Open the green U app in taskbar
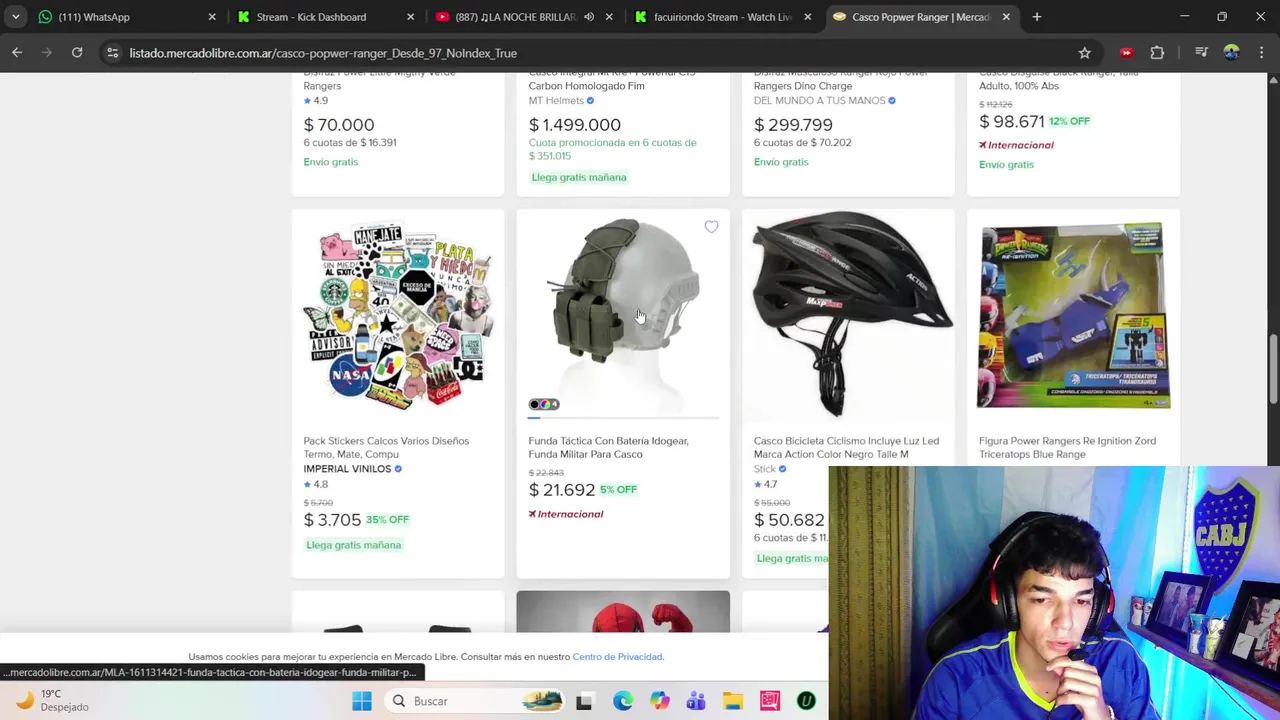 (806, 701)
